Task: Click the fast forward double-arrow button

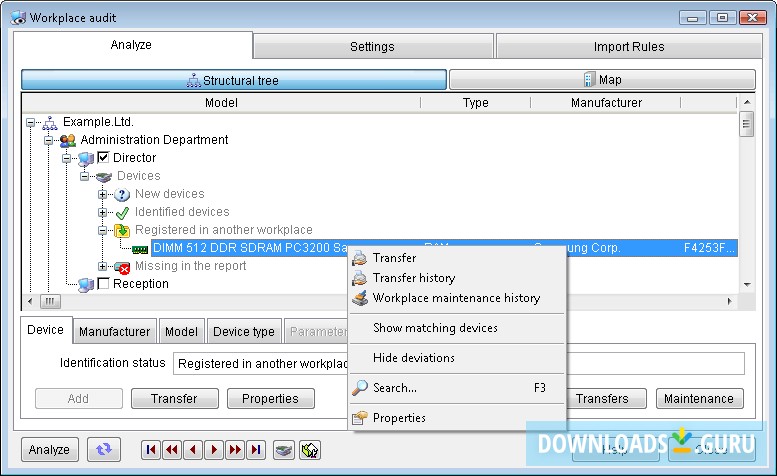Action: click(235, 450)
